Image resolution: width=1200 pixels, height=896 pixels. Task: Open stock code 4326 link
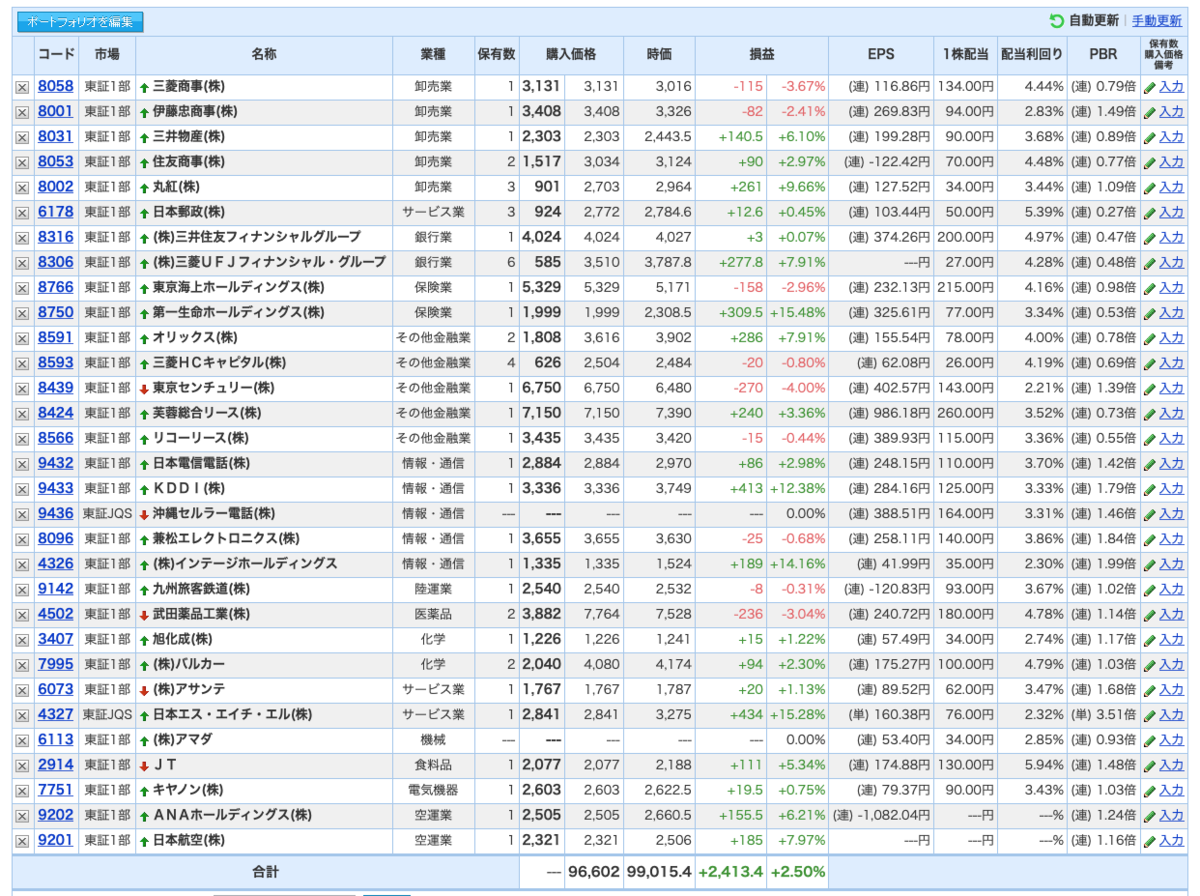[56, 563]
